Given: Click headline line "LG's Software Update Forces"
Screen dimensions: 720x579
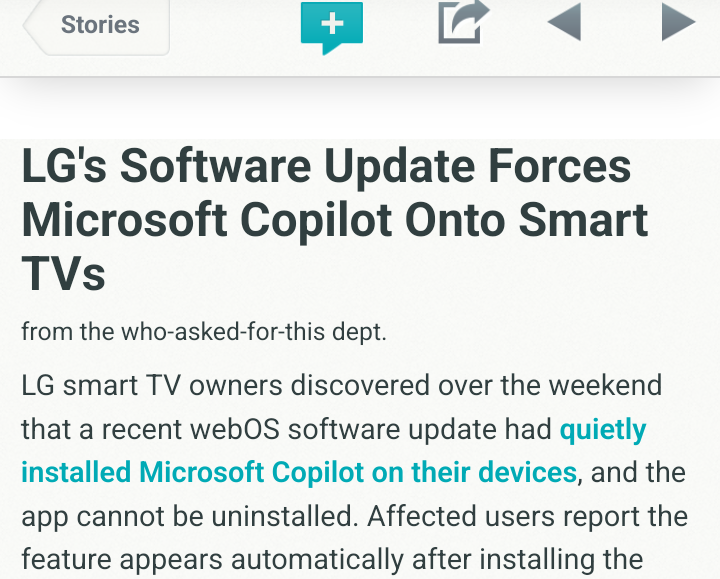Looking at the screenshot, I should point(326,167).
